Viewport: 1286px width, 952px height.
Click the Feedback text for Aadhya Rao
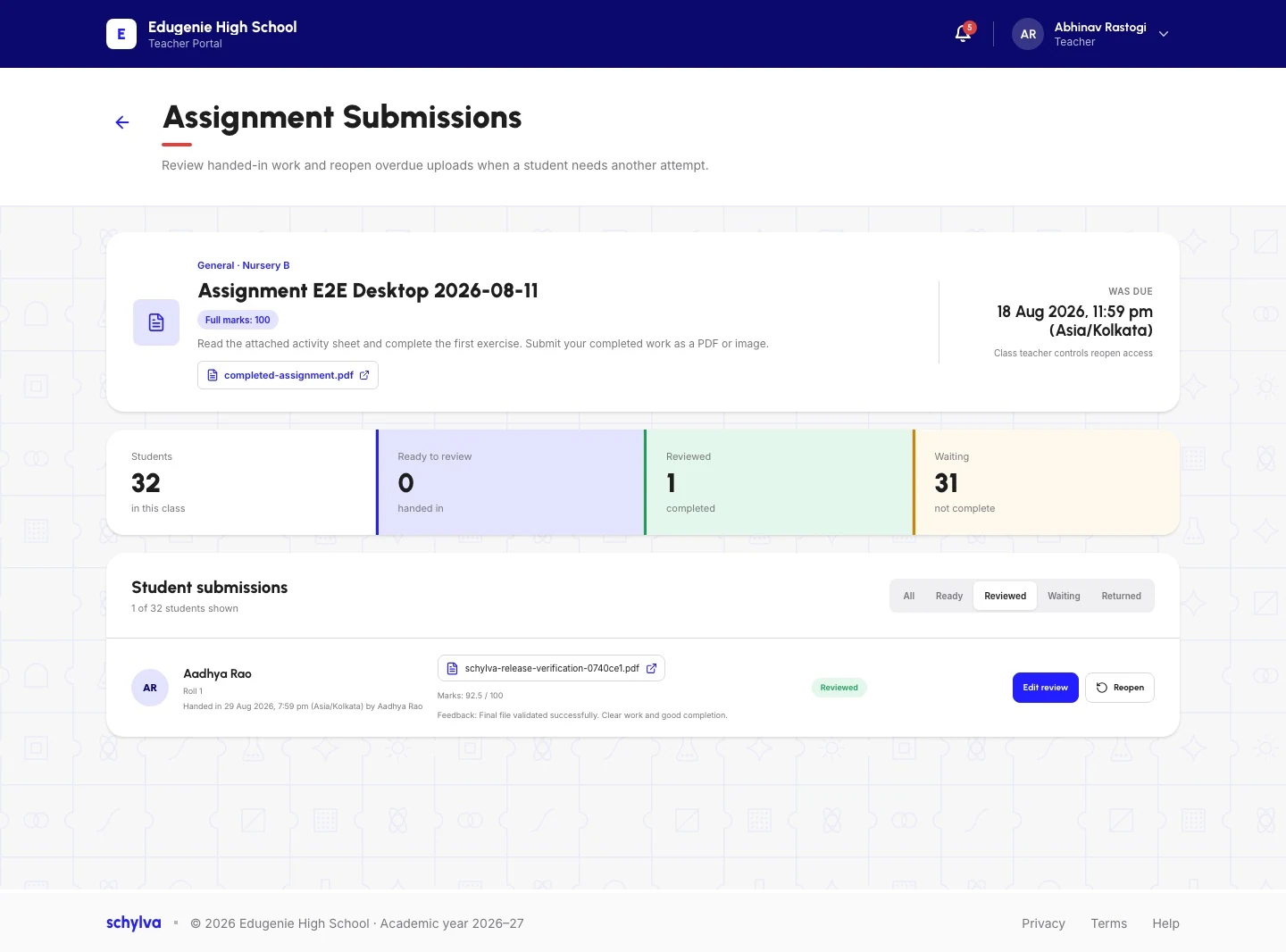[582, 715]
